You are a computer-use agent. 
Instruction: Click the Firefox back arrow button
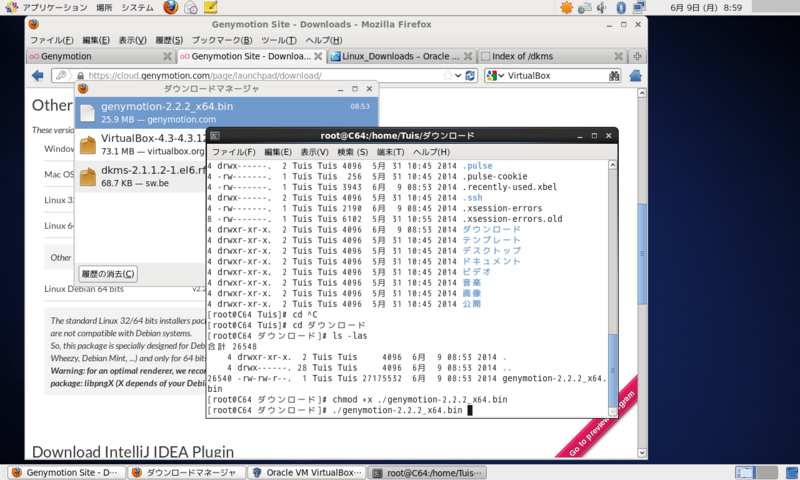[x=38, y=75]
